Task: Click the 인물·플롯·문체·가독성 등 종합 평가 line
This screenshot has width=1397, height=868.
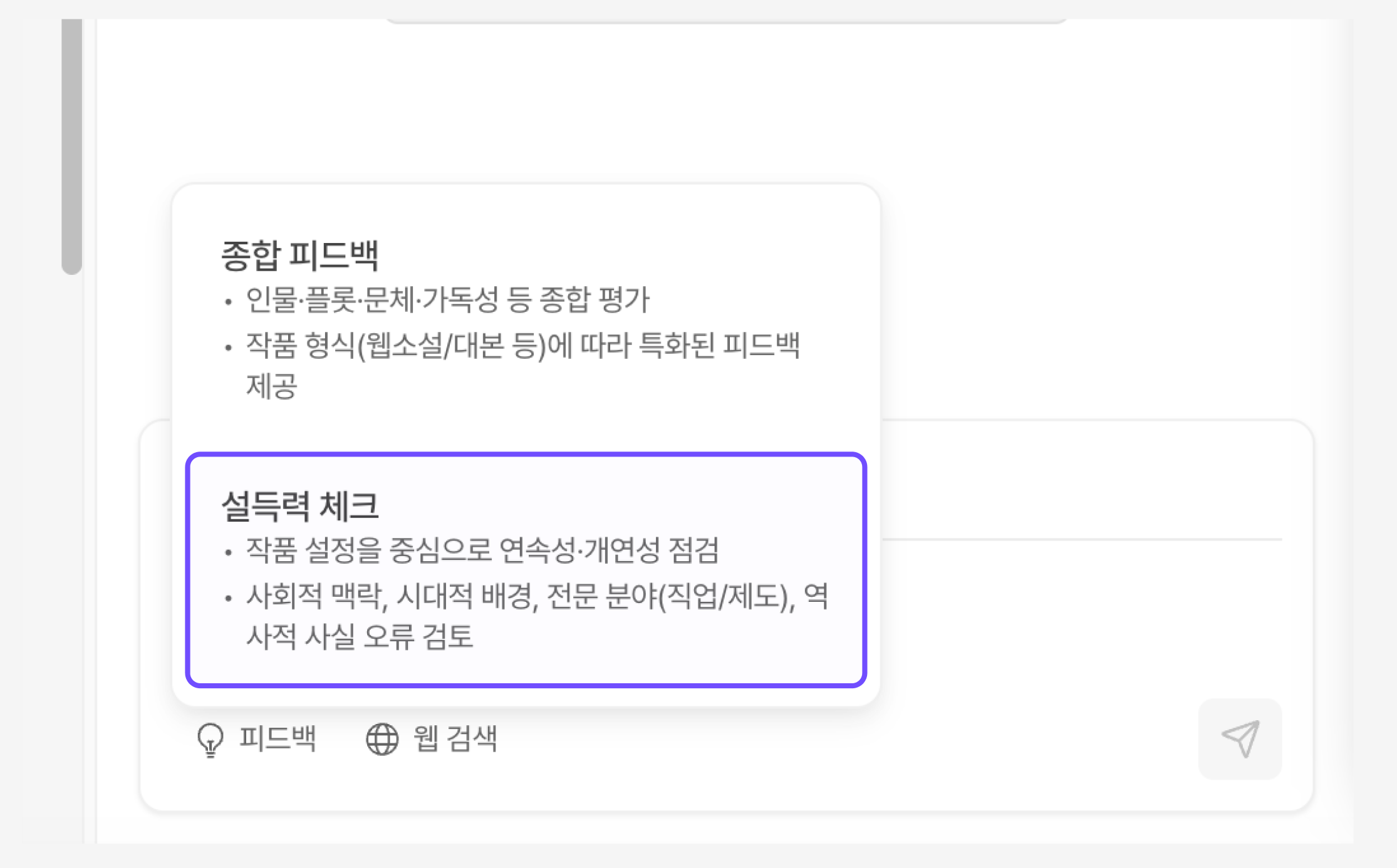Action: [447, 300]
